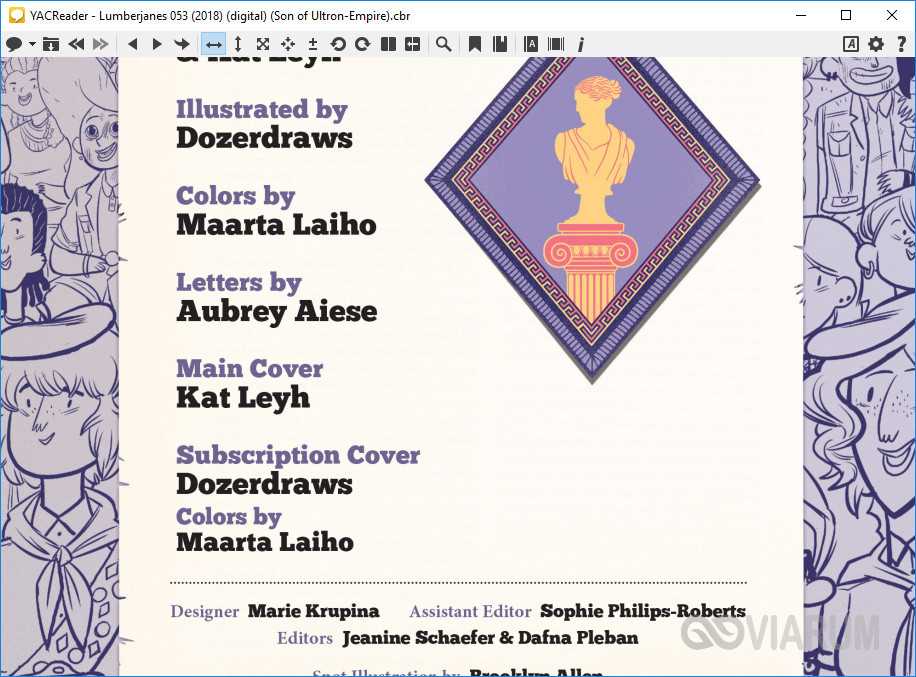The width and height of the screenshot is (916, 677).
Task: Set a bookmark on this page
Action: pyautogui.click(x=475, y=44)
